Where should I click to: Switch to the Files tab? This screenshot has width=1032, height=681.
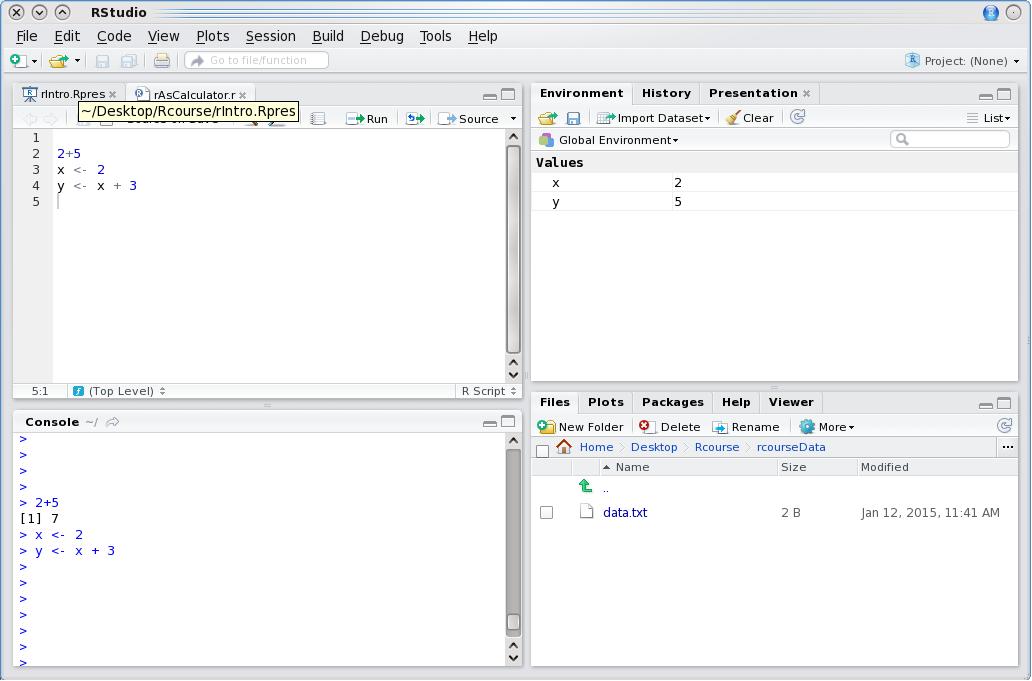click(x=555, y=402)
